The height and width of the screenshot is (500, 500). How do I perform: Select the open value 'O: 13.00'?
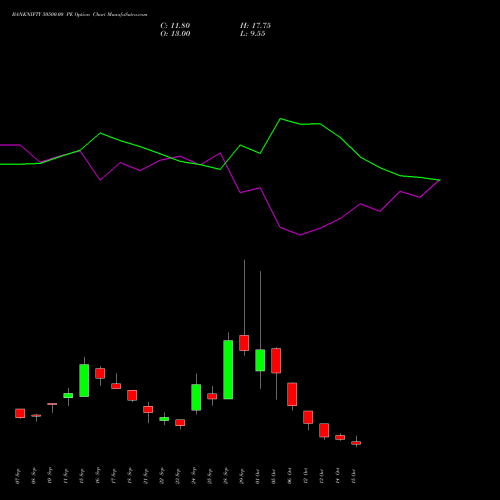pos(175,34)
